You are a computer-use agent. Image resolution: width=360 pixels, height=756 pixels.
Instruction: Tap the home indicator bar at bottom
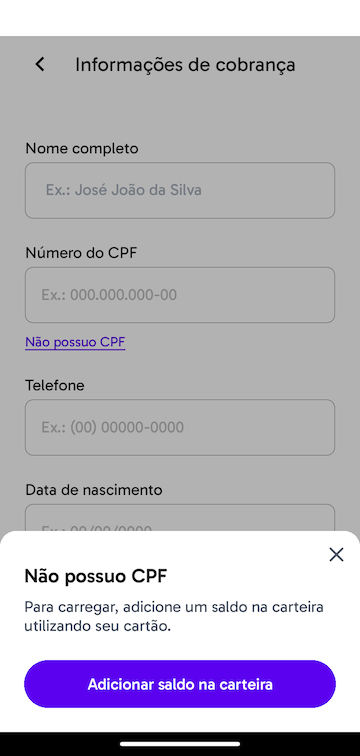[180, 744]
